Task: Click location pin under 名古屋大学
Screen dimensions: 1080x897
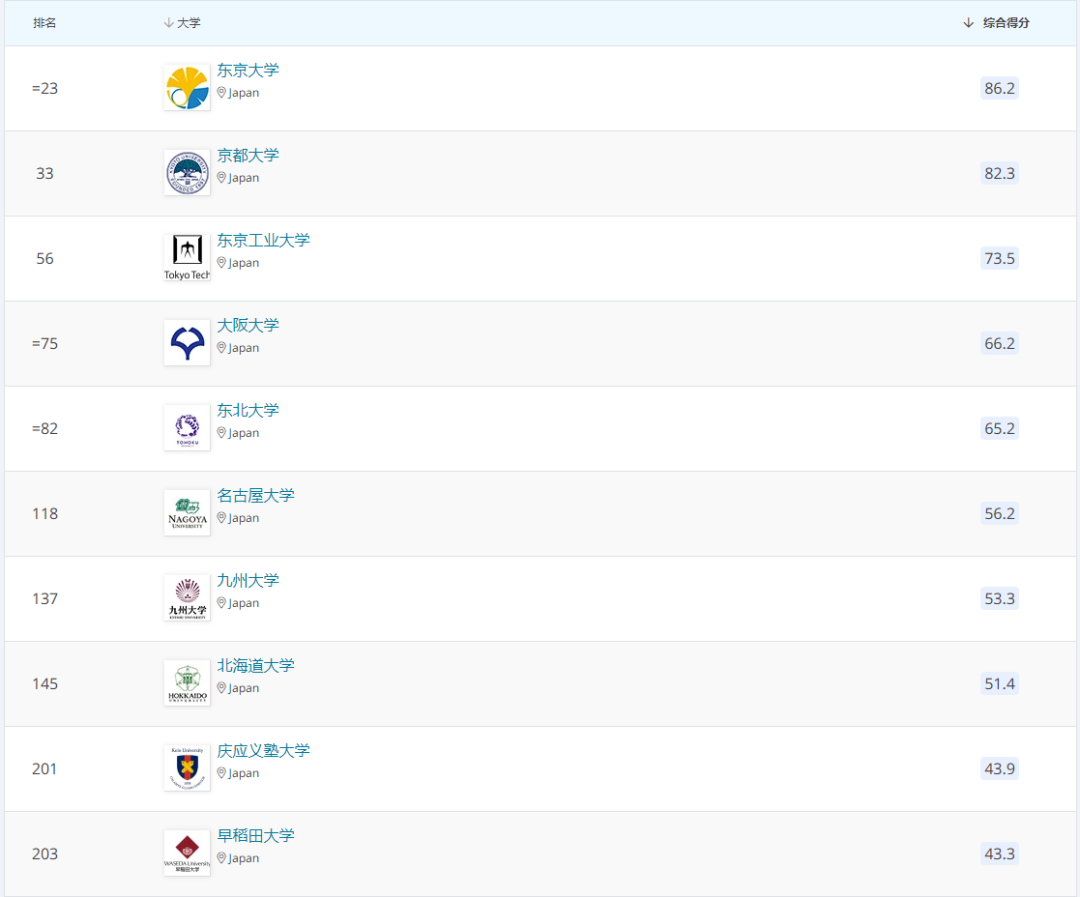Action: click(222, 517)
